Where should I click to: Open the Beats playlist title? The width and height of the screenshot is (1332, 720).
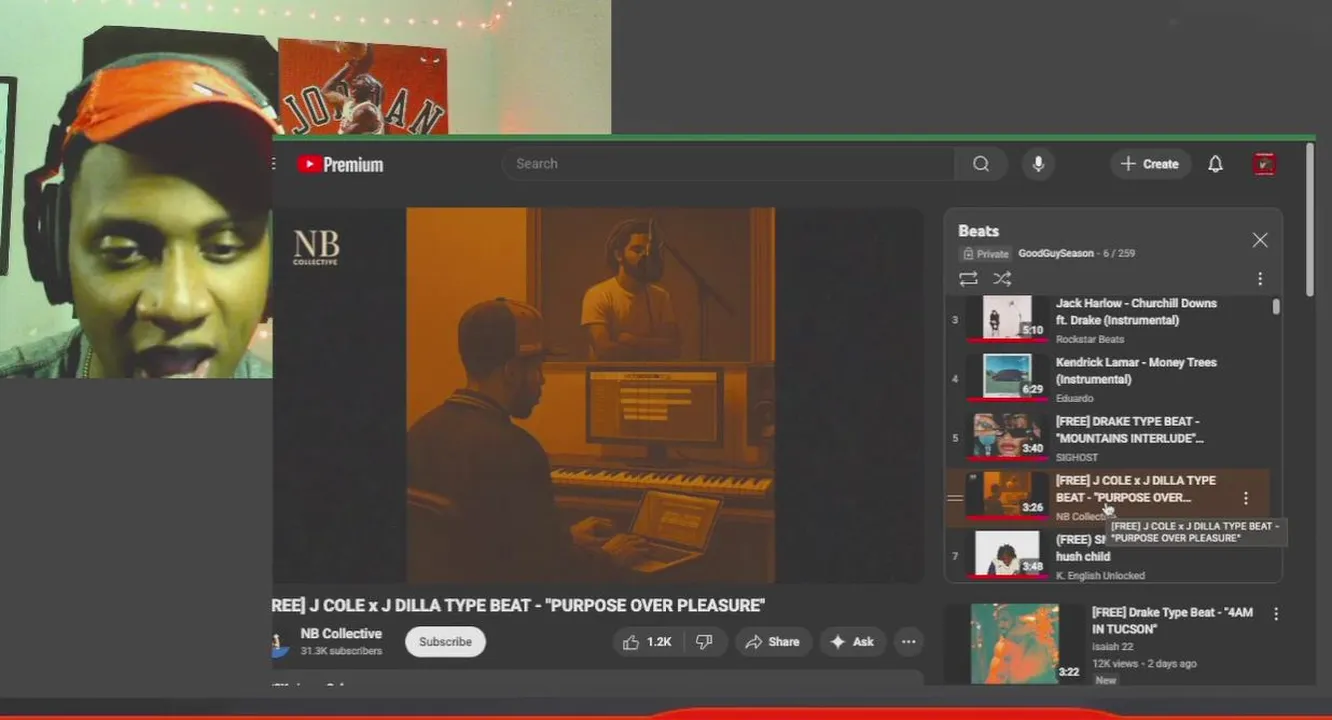(978, 231)
